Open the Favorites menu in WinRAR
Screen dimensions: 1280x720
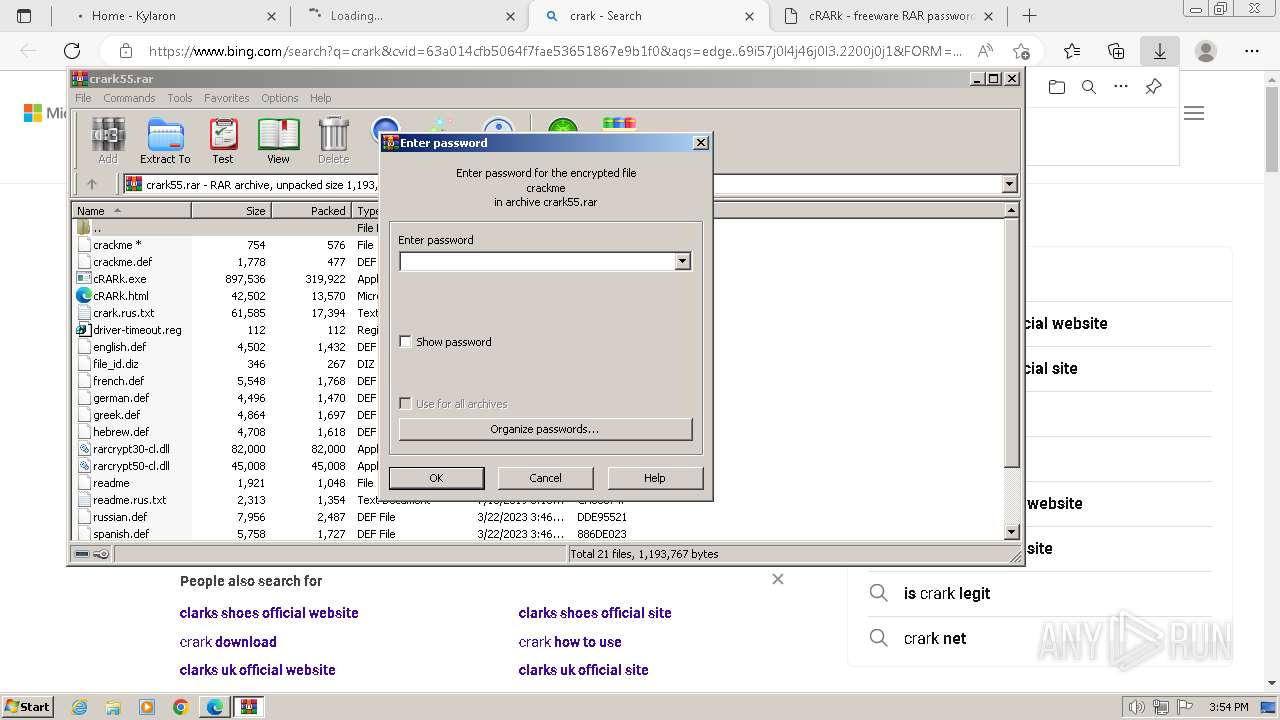[x=227, y=98]
